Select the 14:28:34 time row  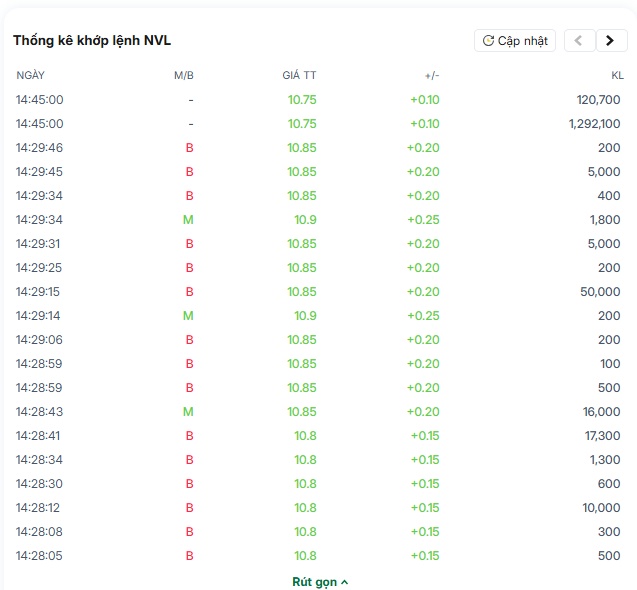tap(318, 459)
